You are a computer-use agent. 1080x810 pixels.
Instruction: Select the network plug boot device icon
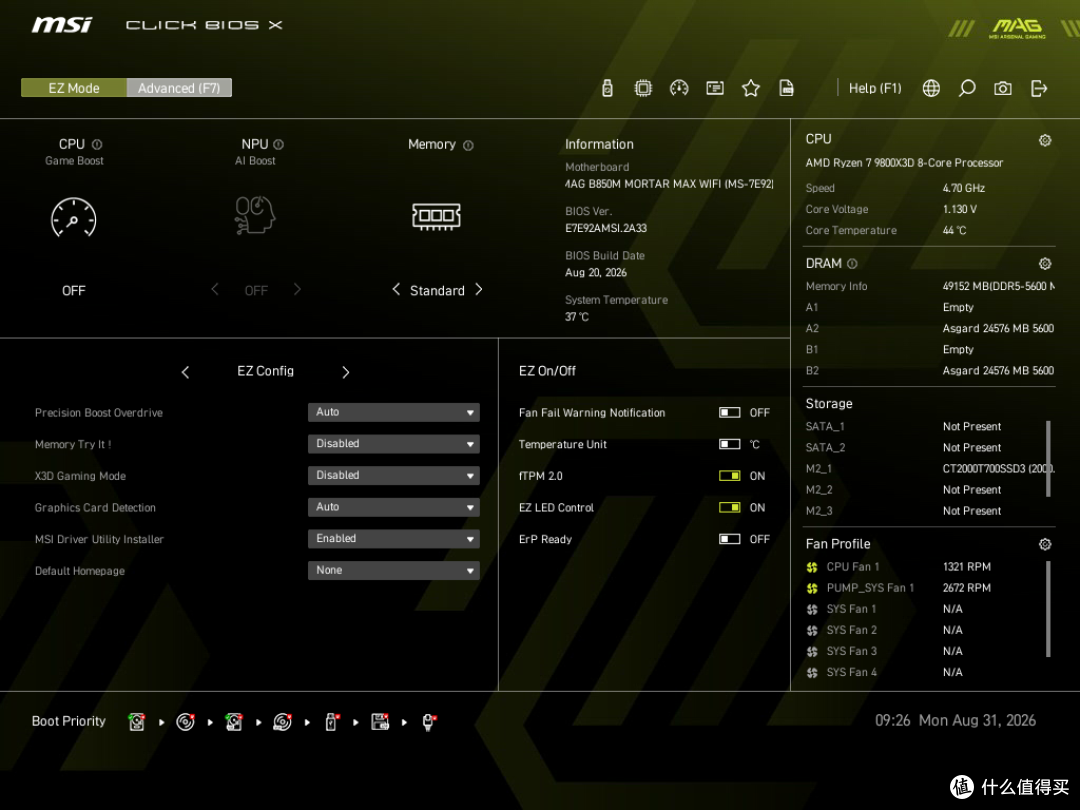[428, 722]
